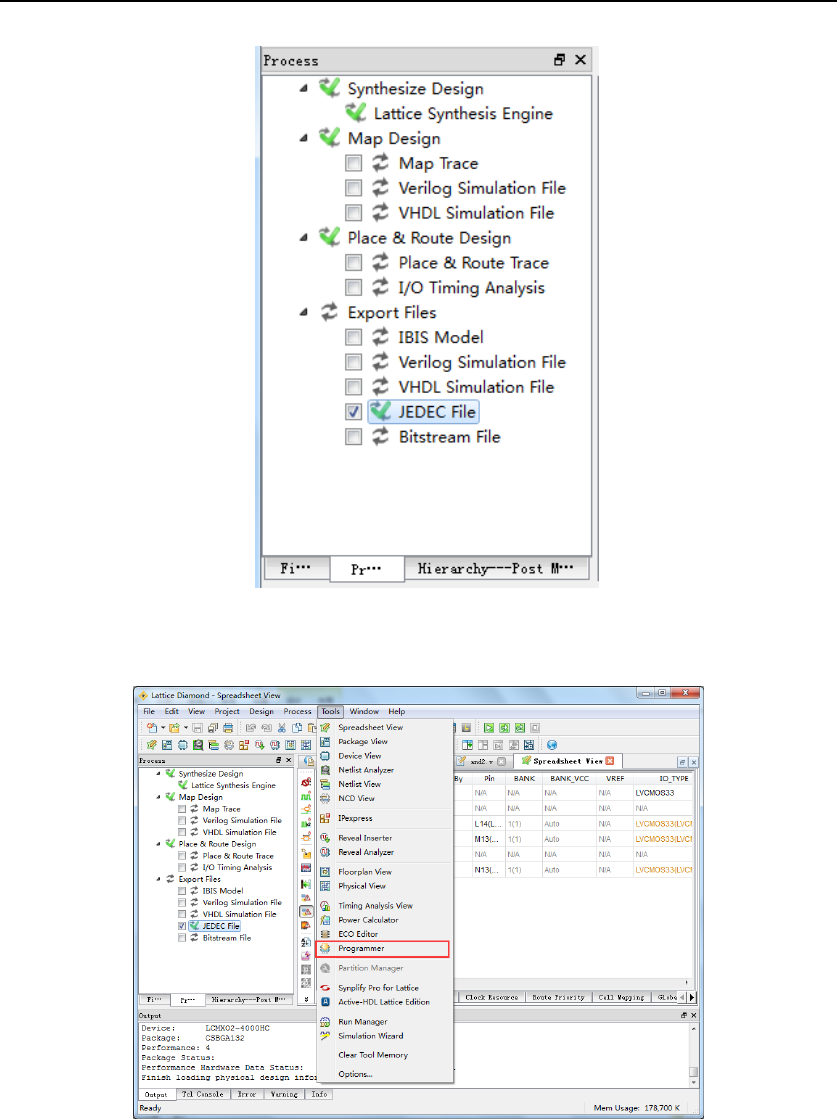Collapse Map Design in Lattice Diamond window
This screenshot has height=1119, width=837.
click(x=158, y=797)
